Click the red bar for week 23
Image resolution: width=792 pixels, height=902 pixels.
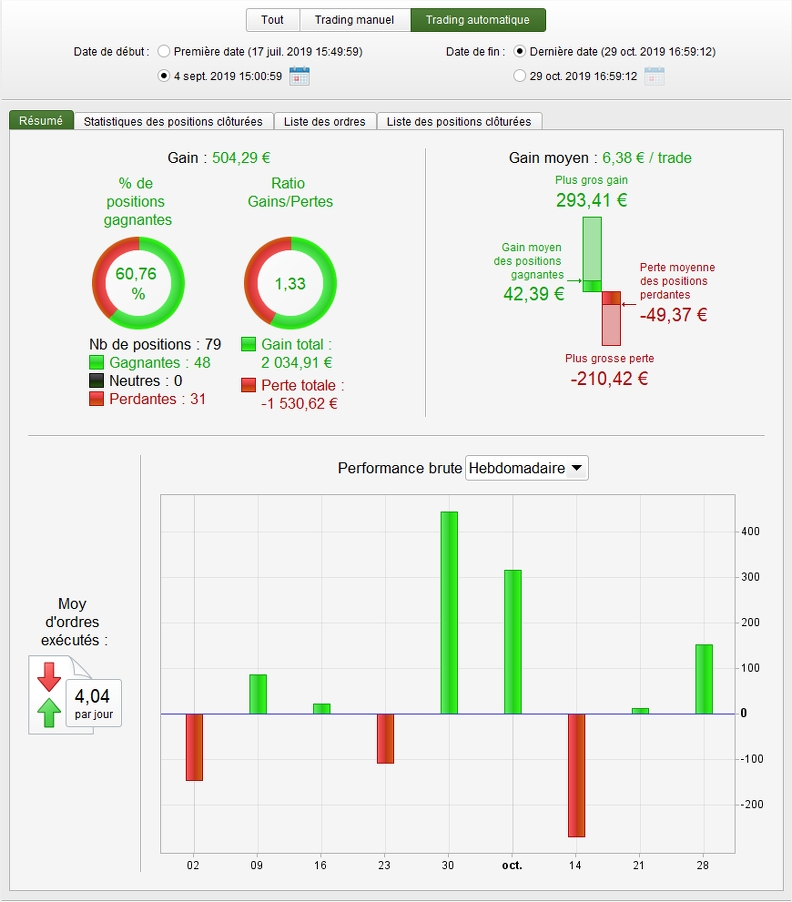(385, 739)
